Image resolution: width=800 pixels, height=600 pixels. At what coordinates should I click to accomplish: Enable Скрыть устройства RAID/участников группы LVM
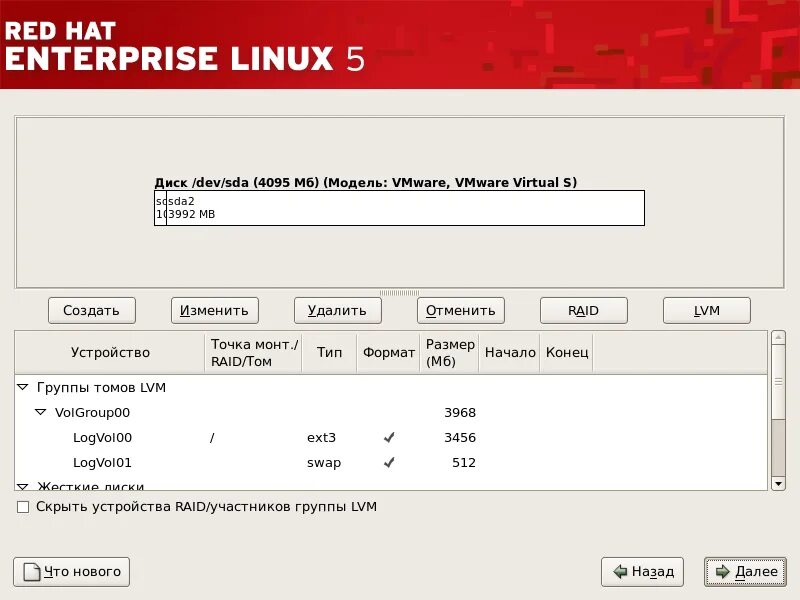pyautogui.click(x=23, y=507)
